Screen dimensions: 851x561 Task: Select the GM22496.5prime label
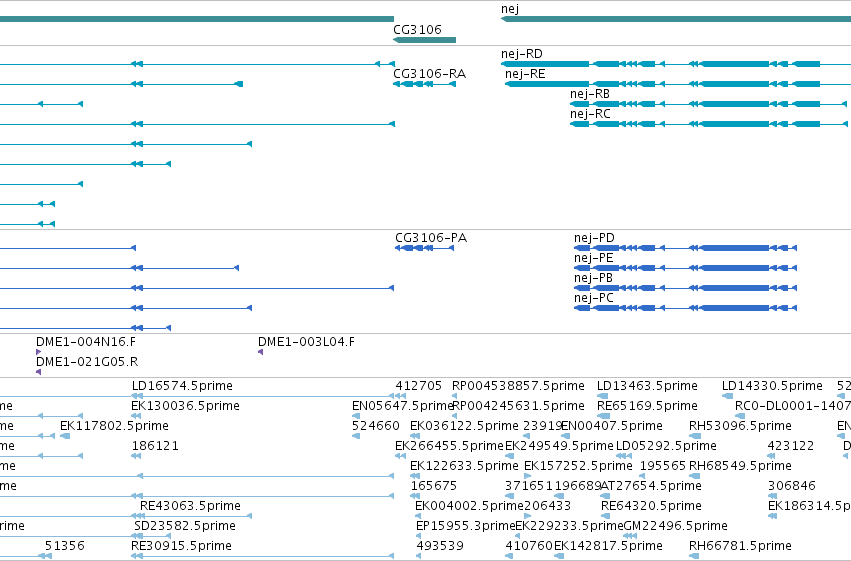[676, 526]
